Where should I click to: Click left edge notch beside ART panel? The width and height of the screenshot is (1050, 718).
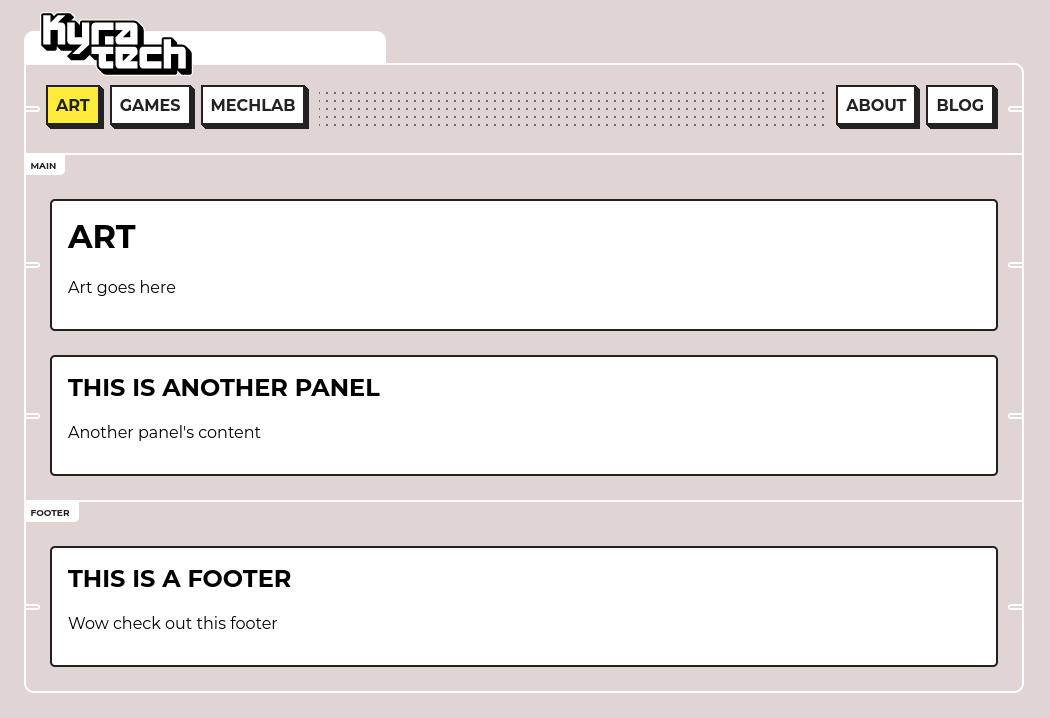pos(32,265)
